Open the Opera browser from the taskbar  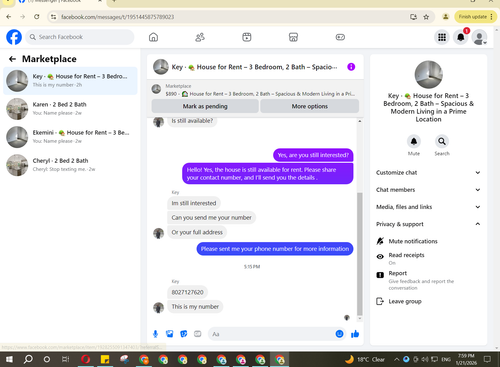pos(85,359)
